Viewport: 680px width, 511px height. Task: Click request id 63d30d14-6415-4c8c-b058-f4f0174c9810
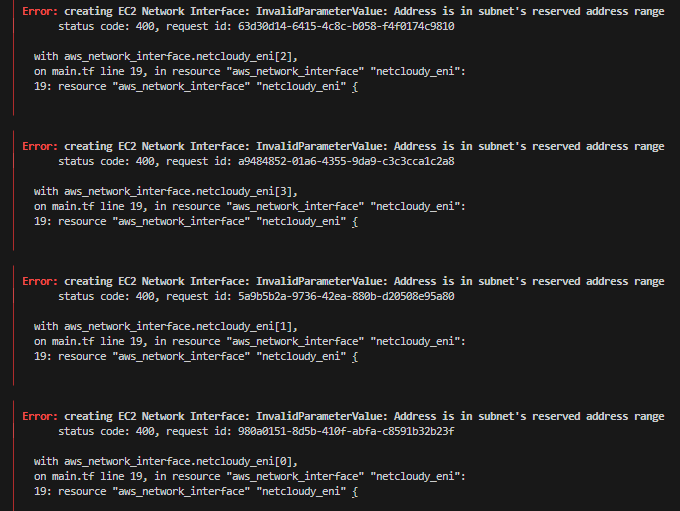point(346,26)
